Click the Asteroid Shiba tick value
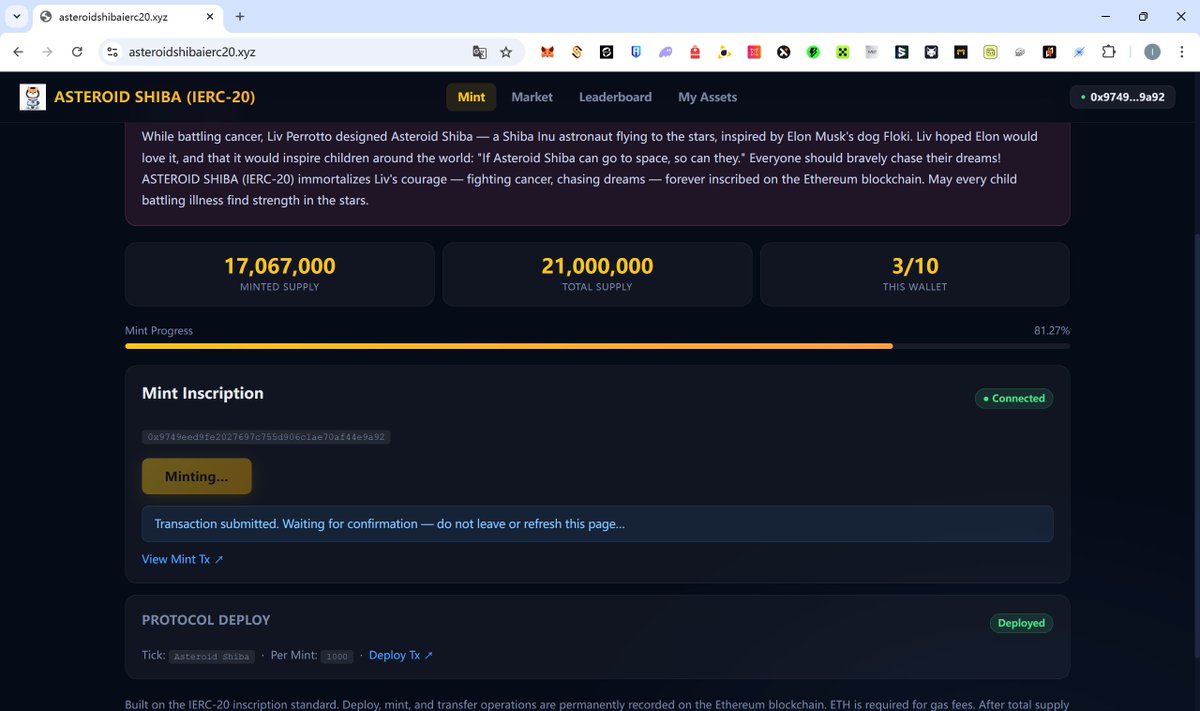Screen dimensions: 1200x711 (210, 656)
